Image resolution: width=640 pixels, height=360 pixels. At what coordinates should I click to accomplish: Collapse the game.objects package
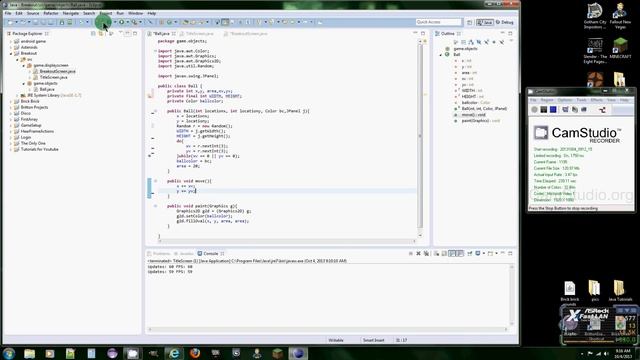point(24,83)
